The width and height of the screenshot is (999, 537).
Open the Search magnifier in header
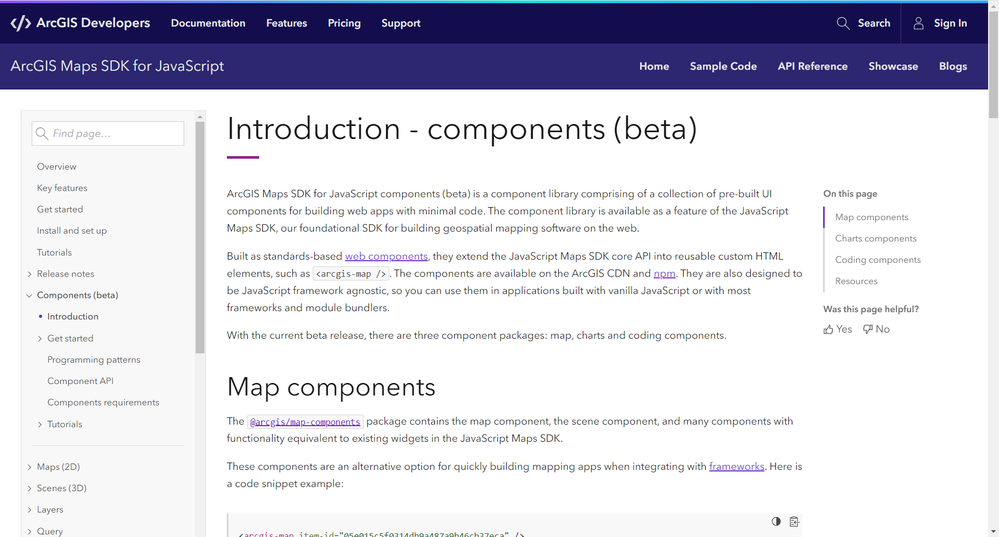pos(843,23)
